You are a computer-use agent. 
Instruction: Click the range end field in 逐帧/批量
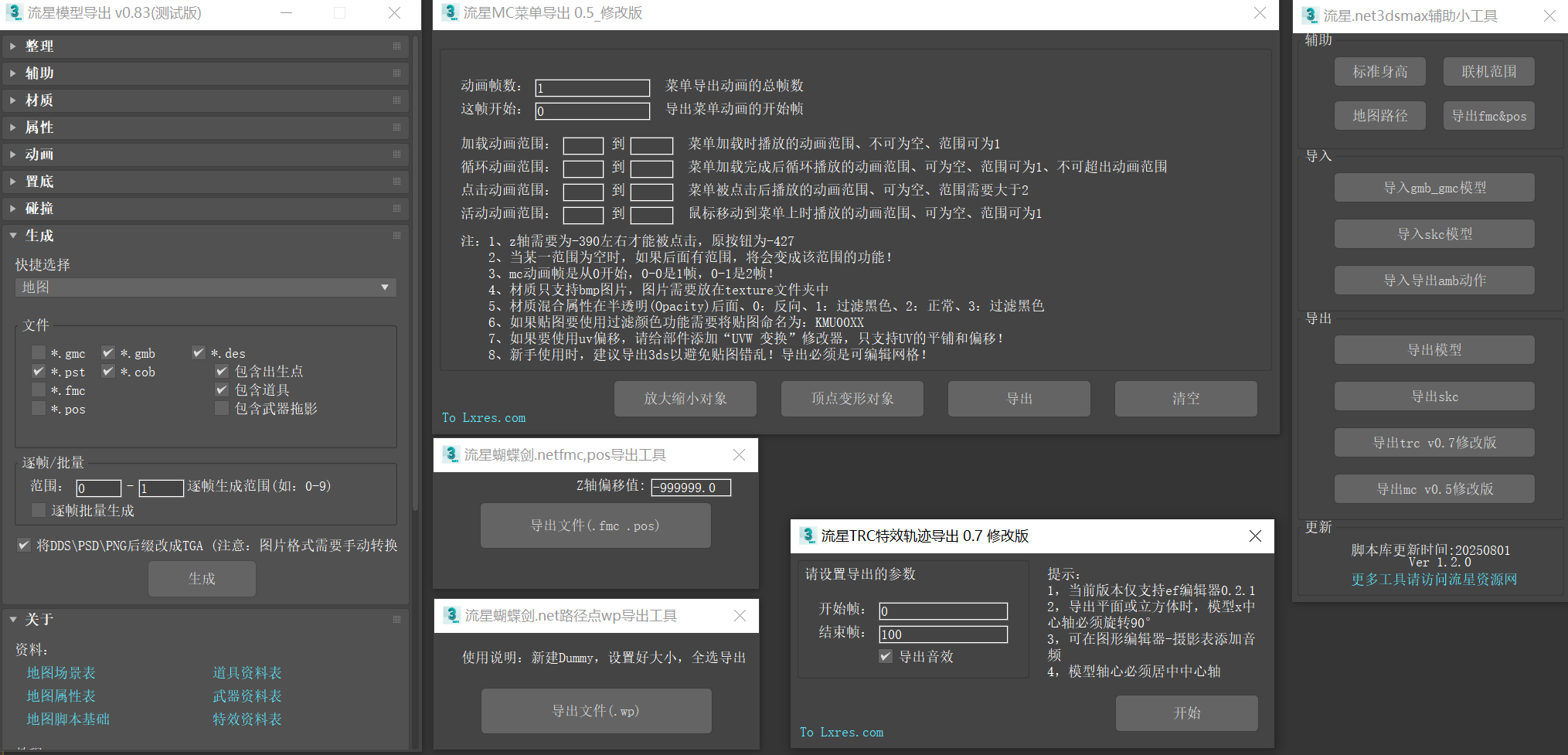(161, 488)
